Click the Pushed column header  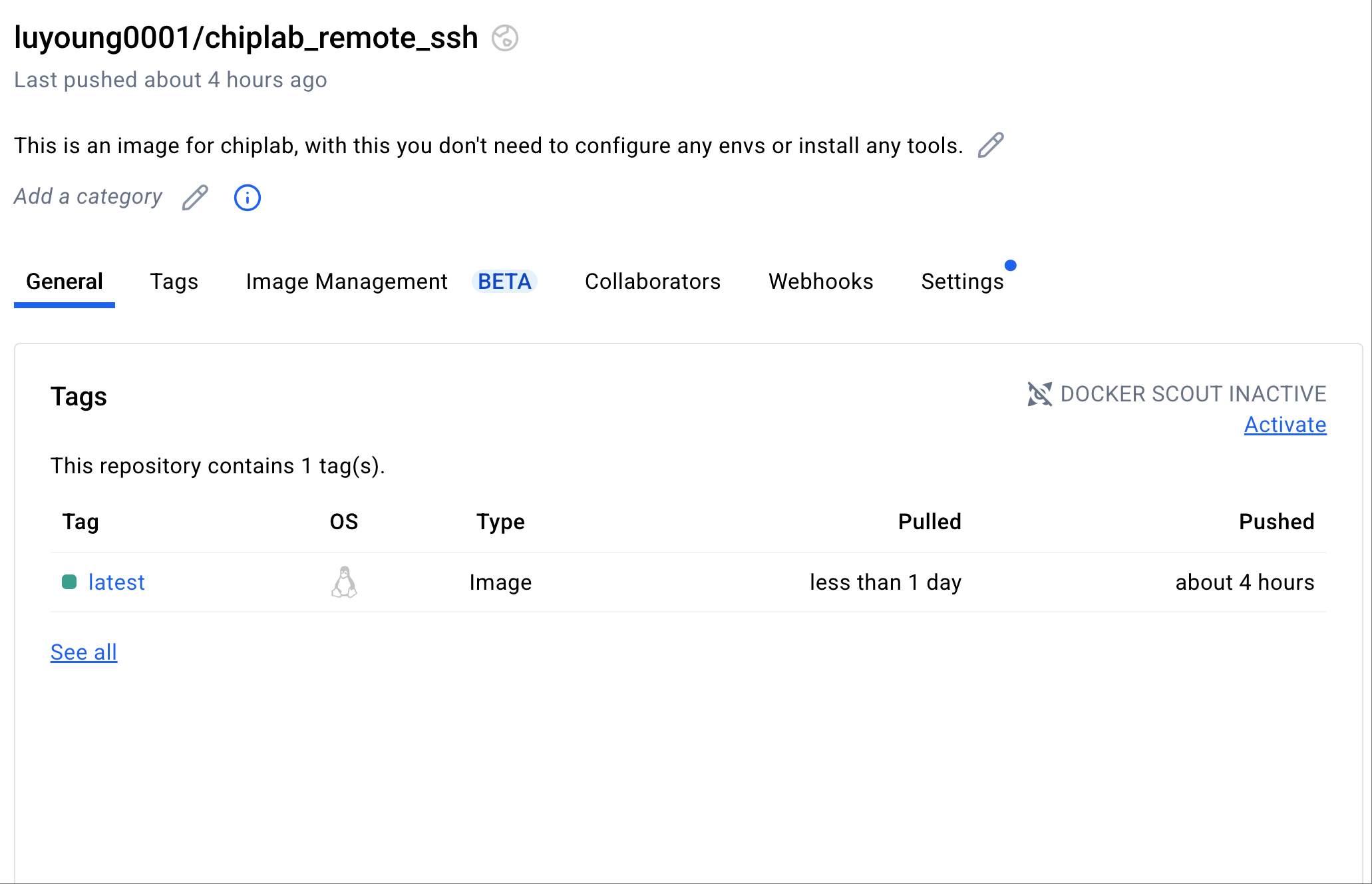click(1276, 522)
